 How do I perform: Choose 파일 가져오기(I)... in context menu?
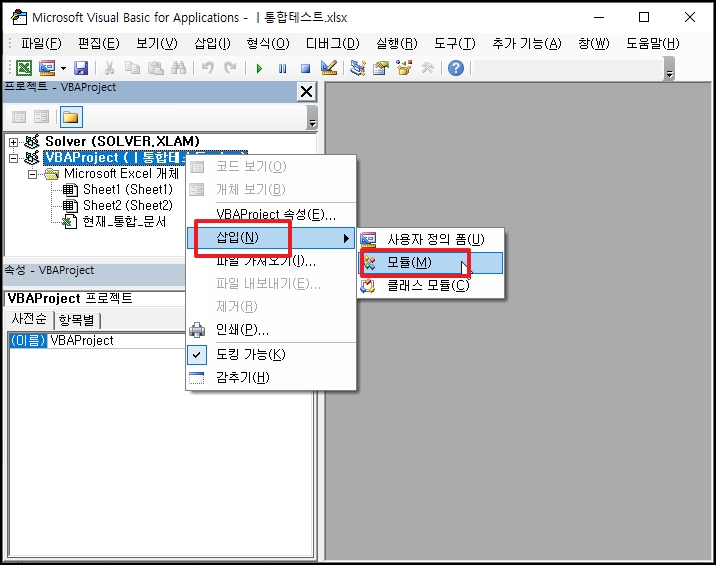pos(271,261)
